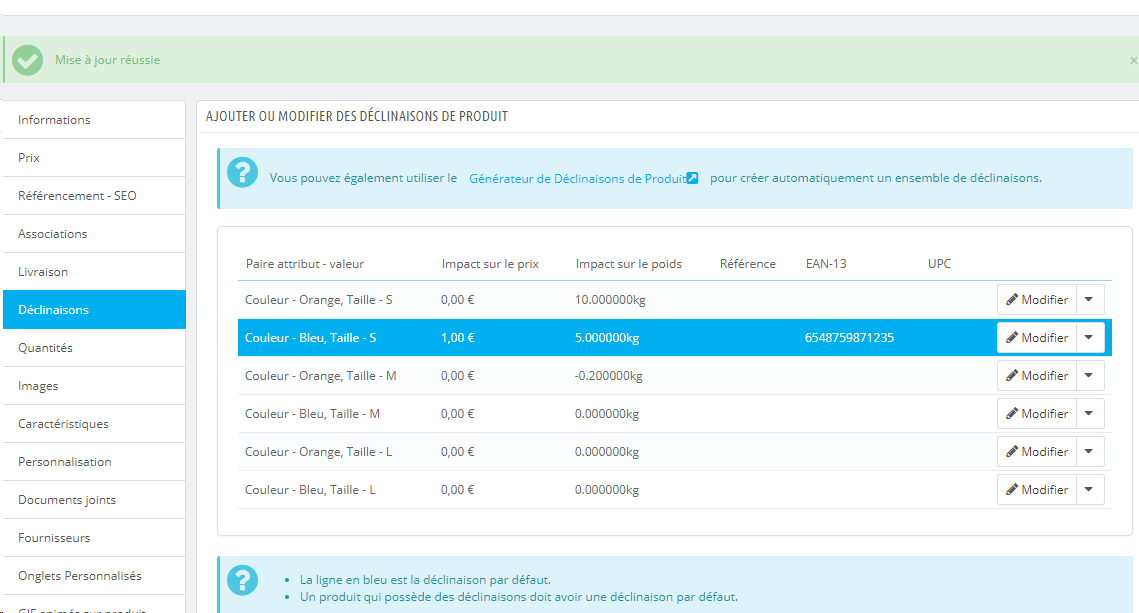Click the panel title 'Ajouter ou modifier des déclinaisons de produit'
The image size is (1139, 613).
[357, 116]
